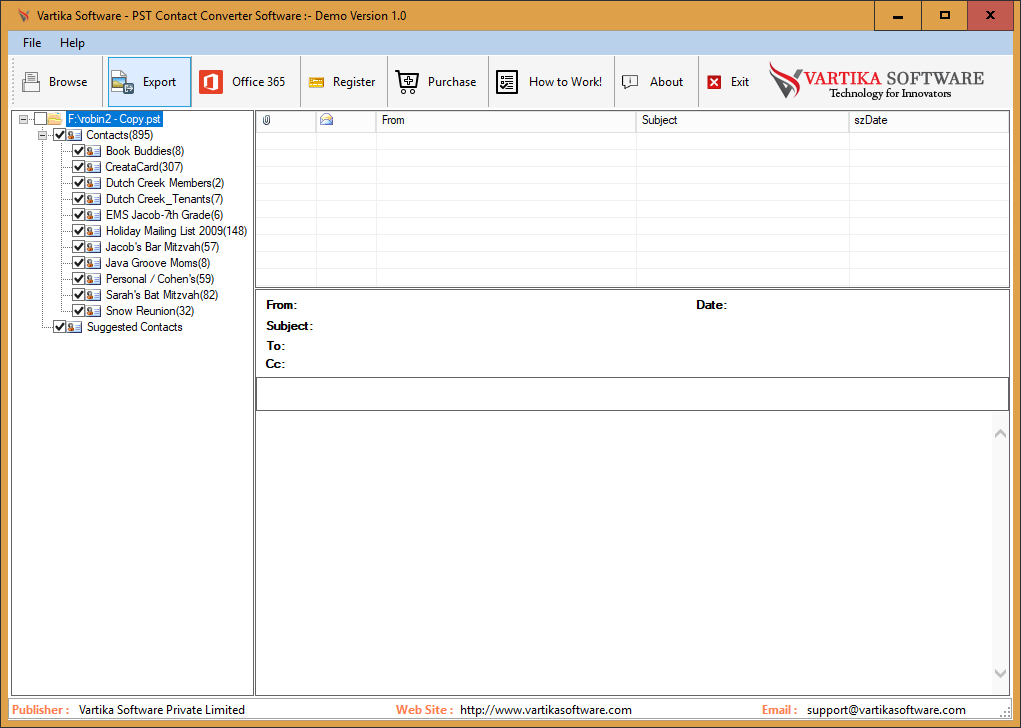Select the EMS Jacob-7th Grade(6) folder label

click(165, 215)
